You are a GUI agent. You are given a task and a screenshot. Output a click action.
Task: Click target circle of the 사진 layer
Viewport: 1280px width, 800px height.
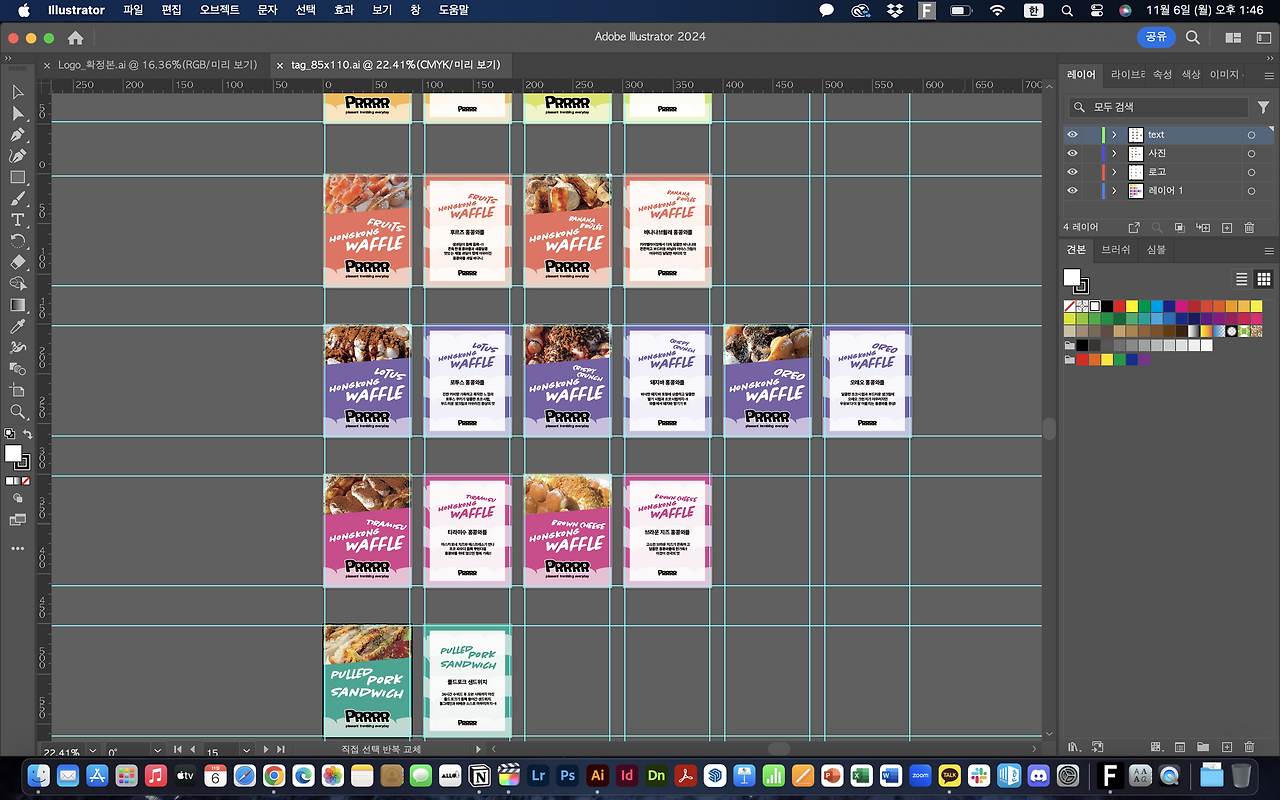click(1250, 154)
